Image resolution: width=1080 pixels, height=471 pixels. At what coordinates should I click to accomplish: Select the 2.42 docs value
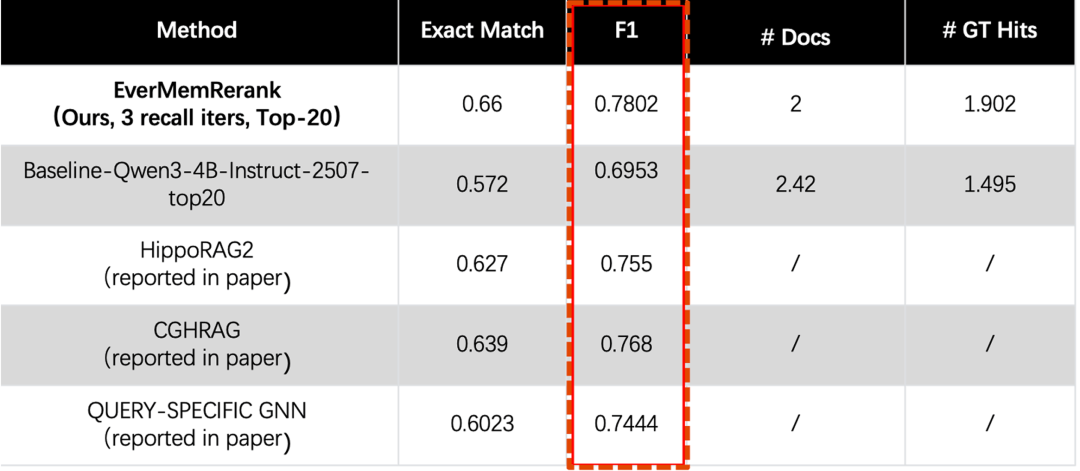click(x=795, y=184)
